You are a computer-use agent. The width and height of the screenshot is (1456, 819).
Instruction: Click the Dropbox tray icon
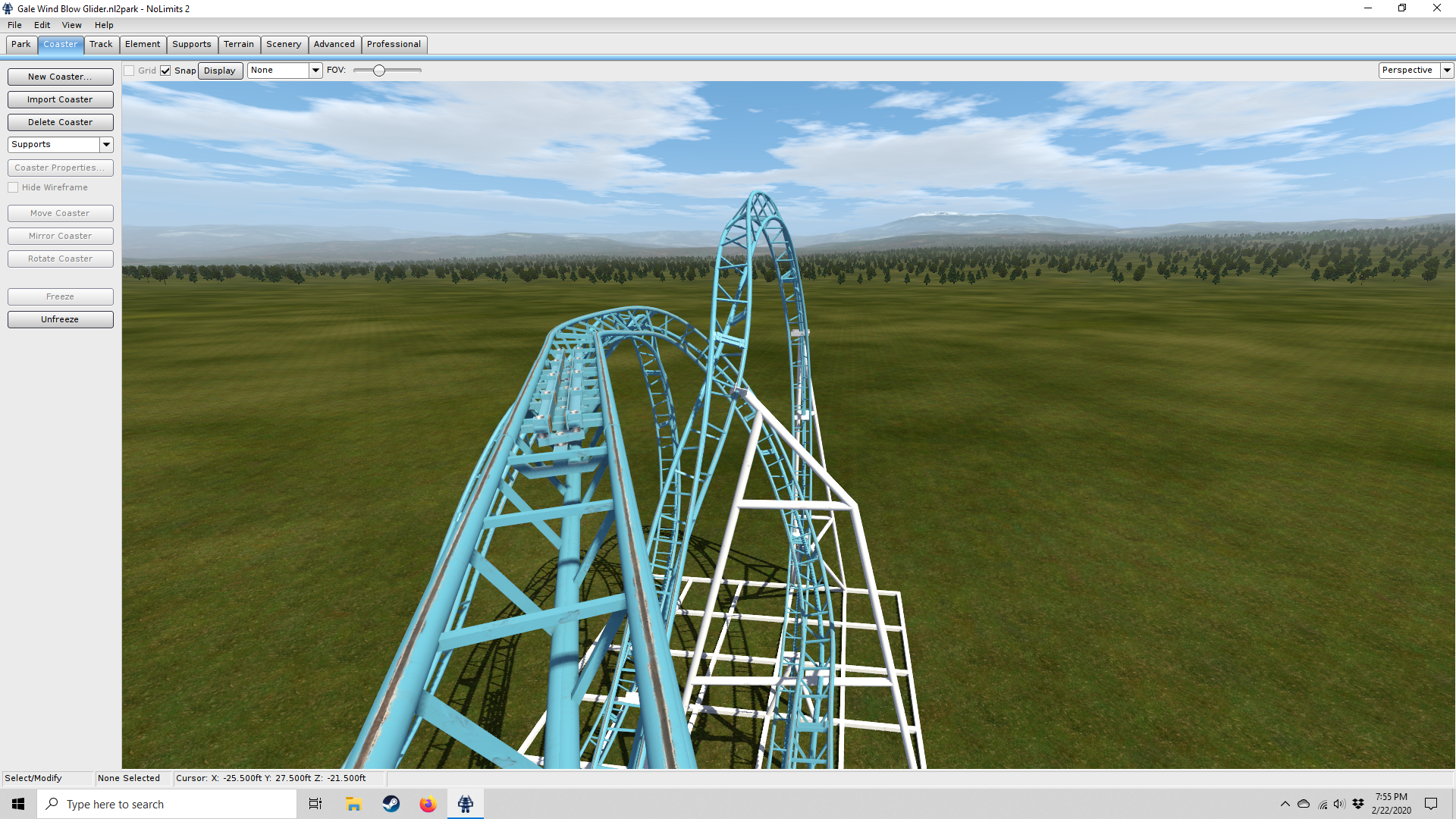coord(1358,804)
